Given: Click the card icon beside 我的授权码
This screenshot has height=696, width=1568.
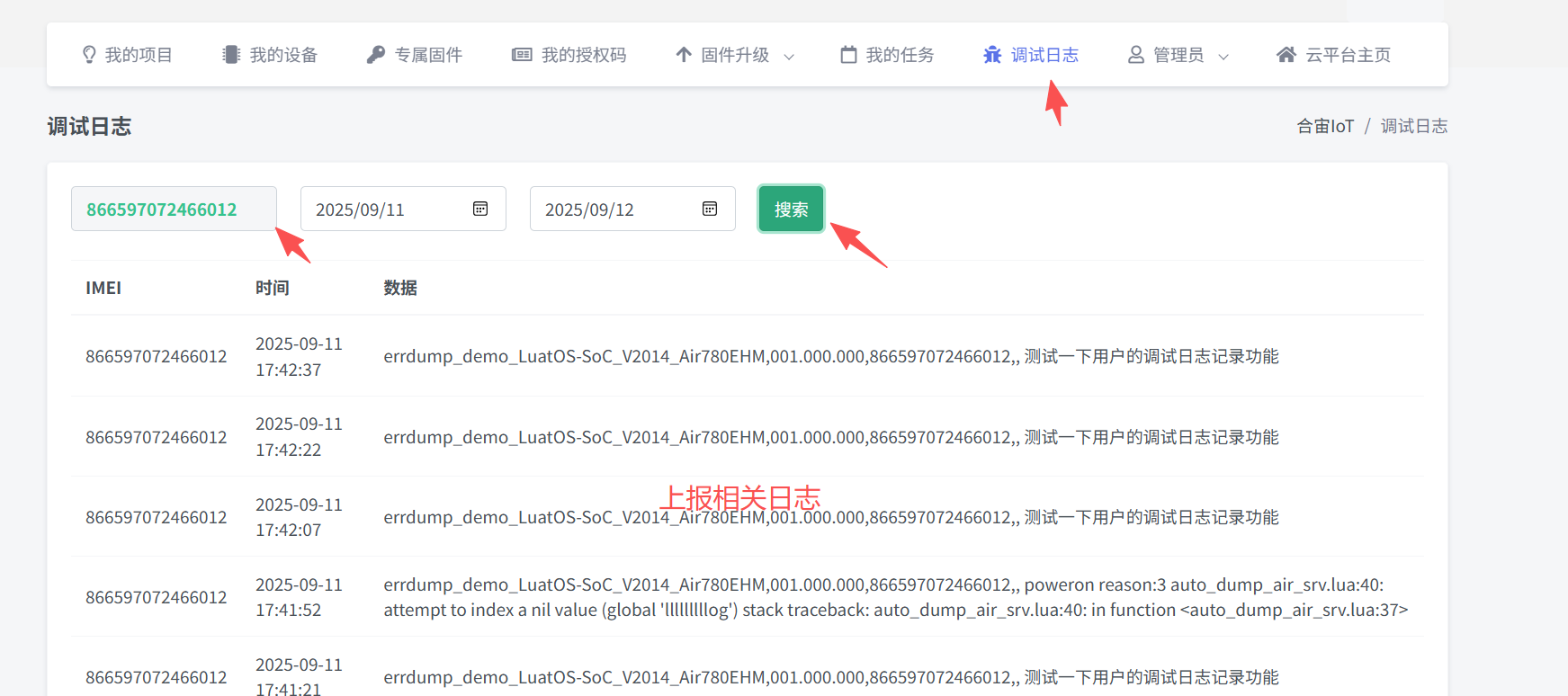Looking at the screenshot, I should (x=522, y=55).
